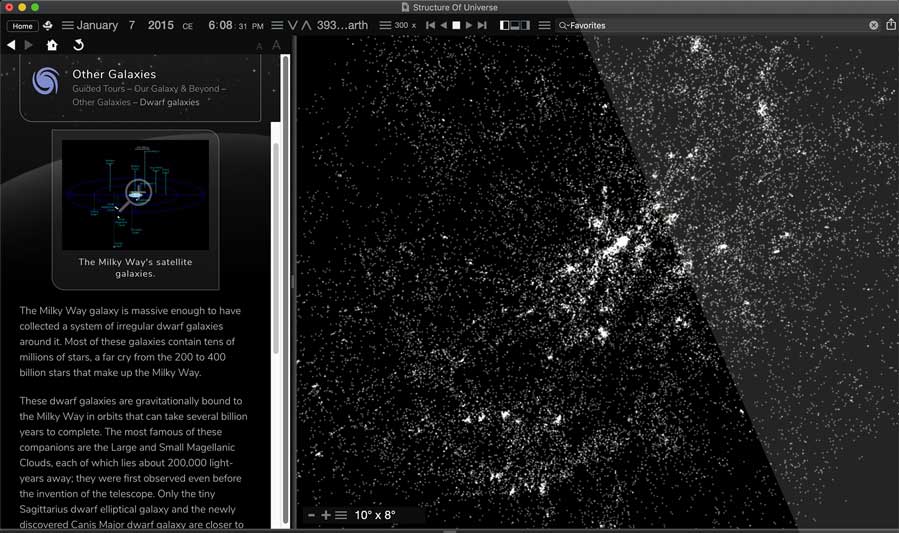Viewport: 899px width, 533px height.
Task: Click the Home button in toolbar
Action: (x=22, y=26)
